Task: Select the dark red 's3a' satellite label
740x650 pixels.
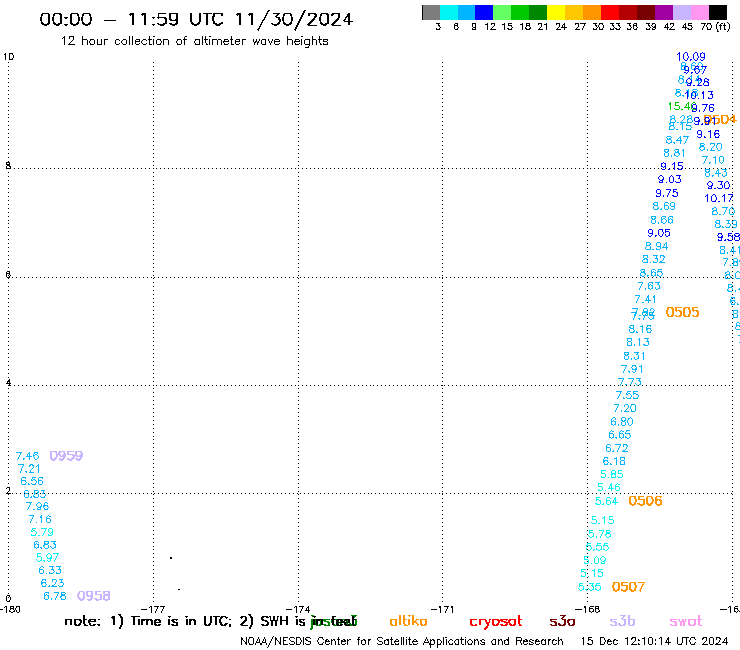Action: [x=562, y=622]
